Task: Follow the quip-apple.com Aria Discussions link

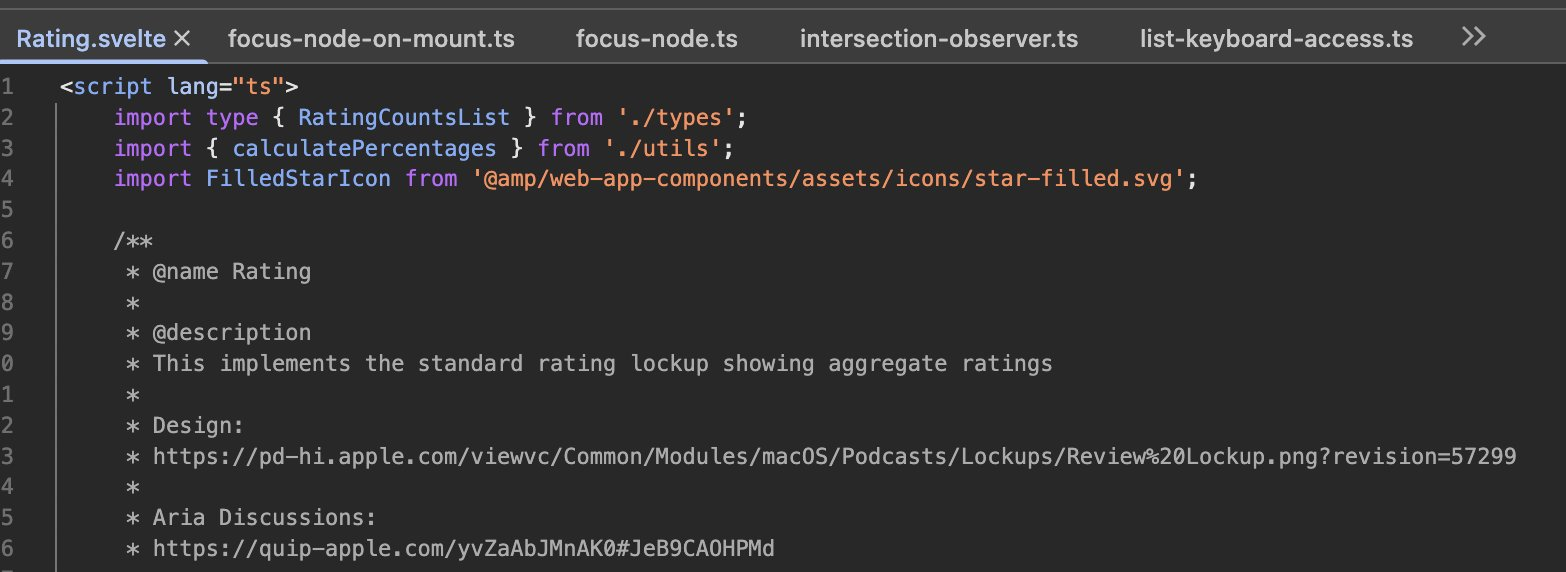Action: click(x=463, y=549)
